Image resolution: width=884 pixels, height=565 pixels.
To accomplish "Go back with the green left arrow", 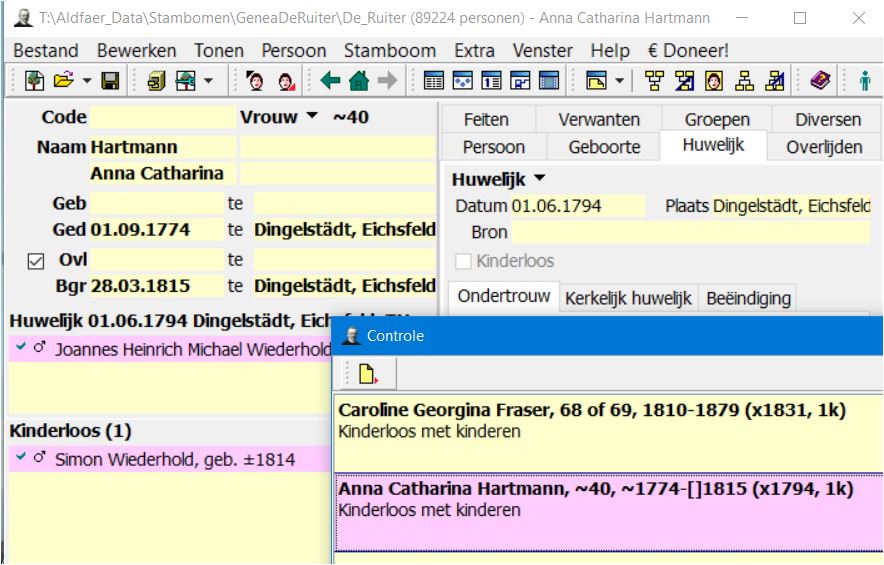I will pos(331,81).
